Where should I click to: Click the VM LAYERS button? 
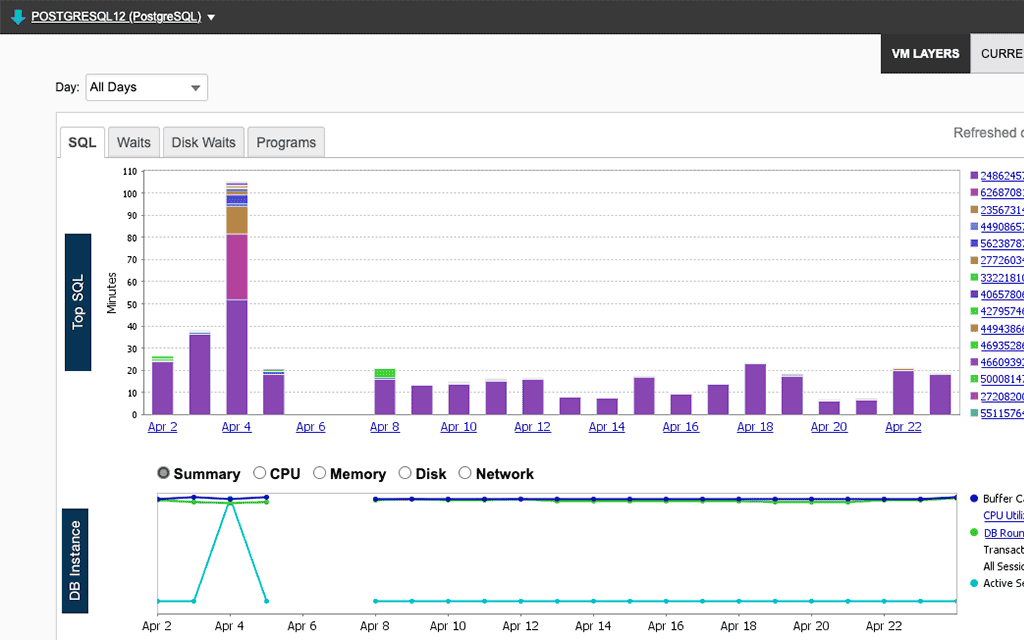coord(925,54)
